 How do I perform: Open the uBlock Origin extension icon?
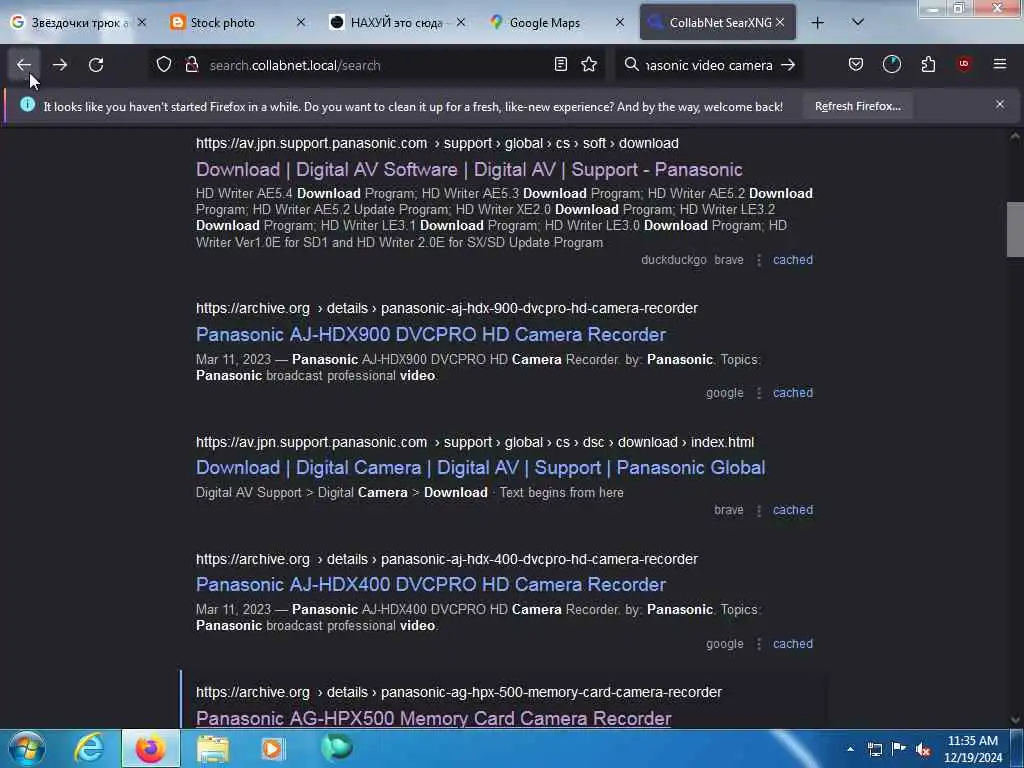pyautogui.click(x=964, y=64)
